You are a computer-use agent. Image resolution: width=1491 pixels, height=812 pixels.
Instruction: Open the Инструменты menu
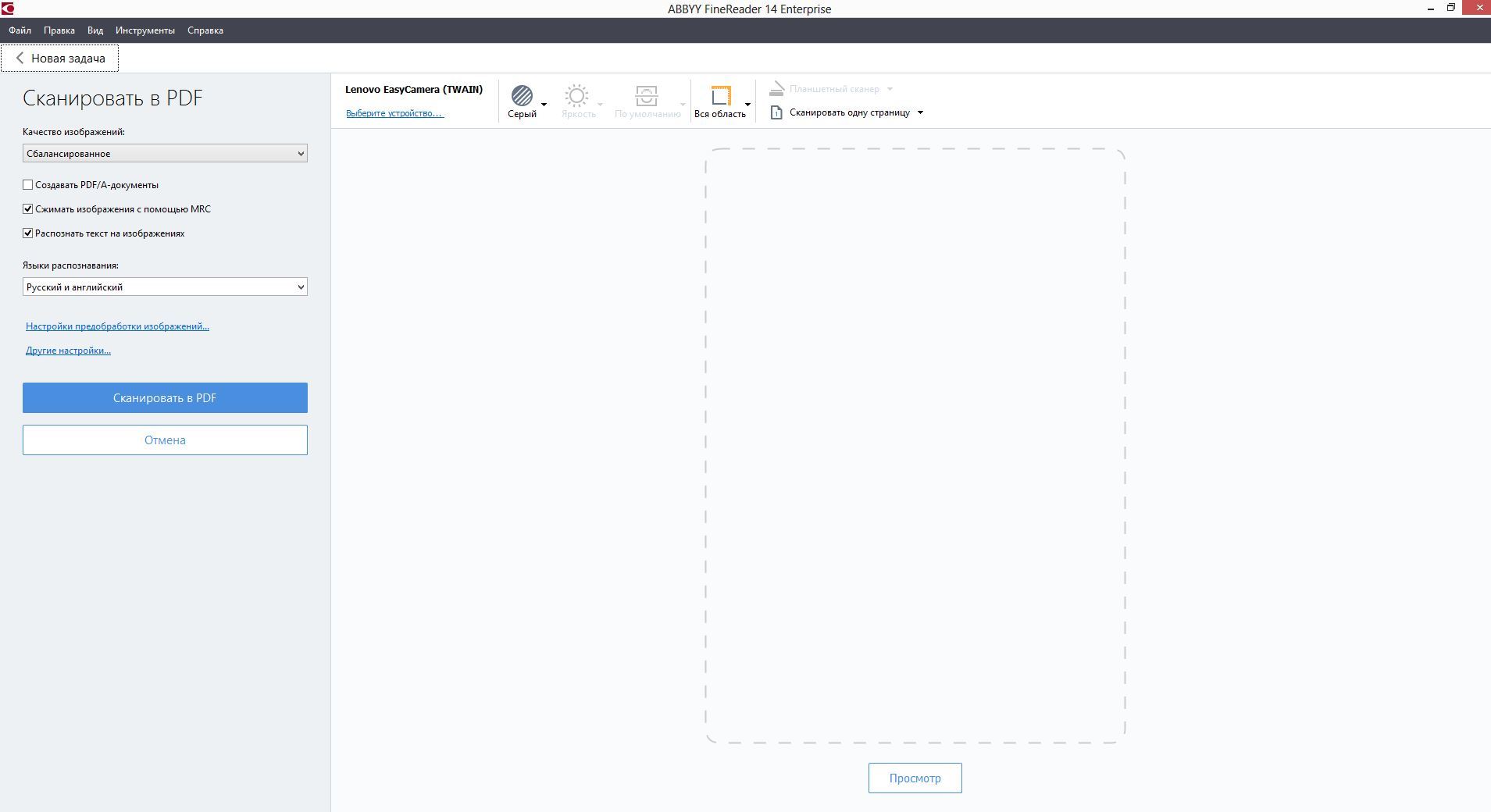tap(145, 30)
